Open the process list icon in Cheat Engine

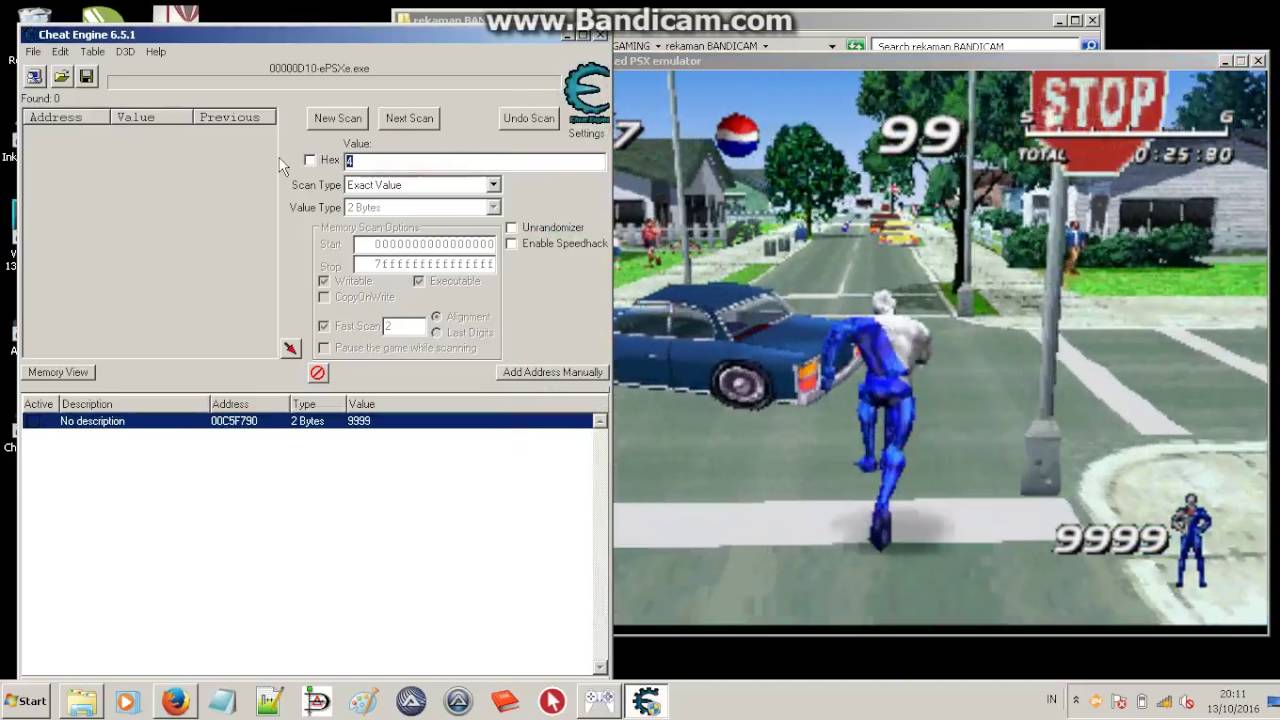35,77
